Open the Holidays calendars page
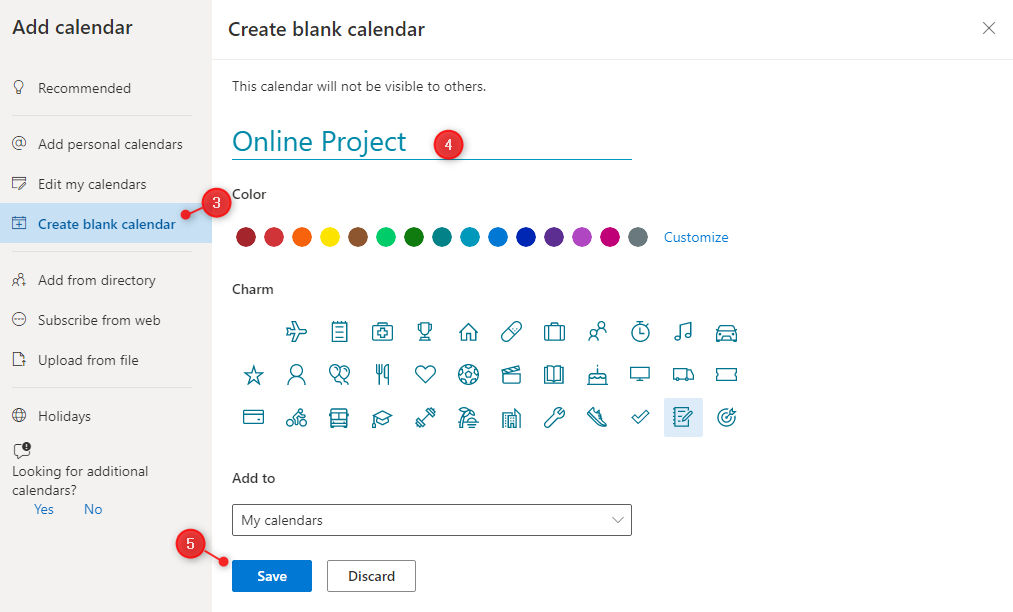The width and height of the screenshot is (1013, 612). tap(64, 416)
